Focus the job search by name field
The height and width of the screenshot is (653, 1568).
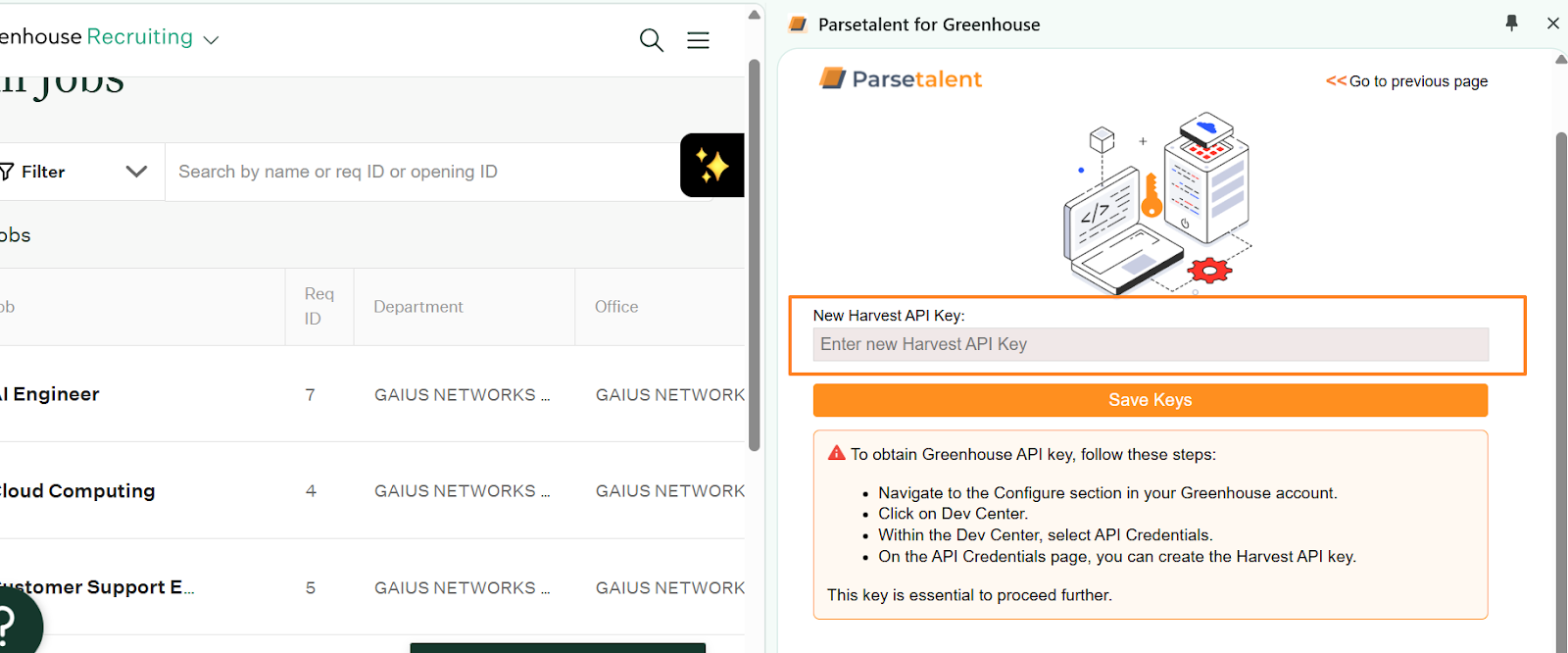(421, 172)
